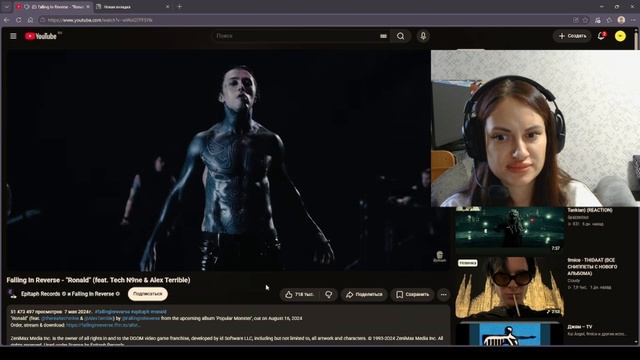Image resolution: width=640 pixels, height=360 pixels.
Task: Go to YouTube home via logo
Action: [41, 36]
